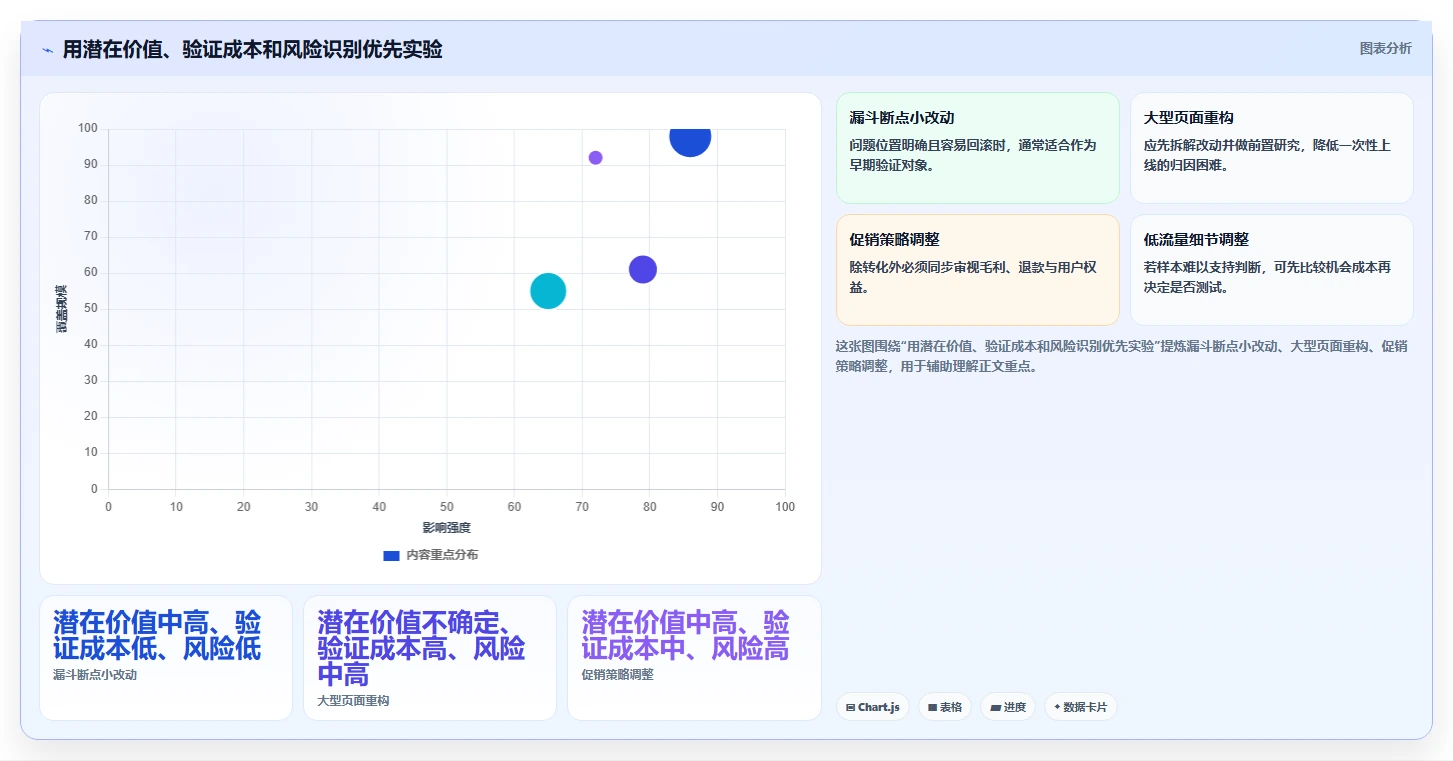Click the 大型页面重构 caption under the indigo stat
The image size is (1453, 761).
tap(353, 701)
